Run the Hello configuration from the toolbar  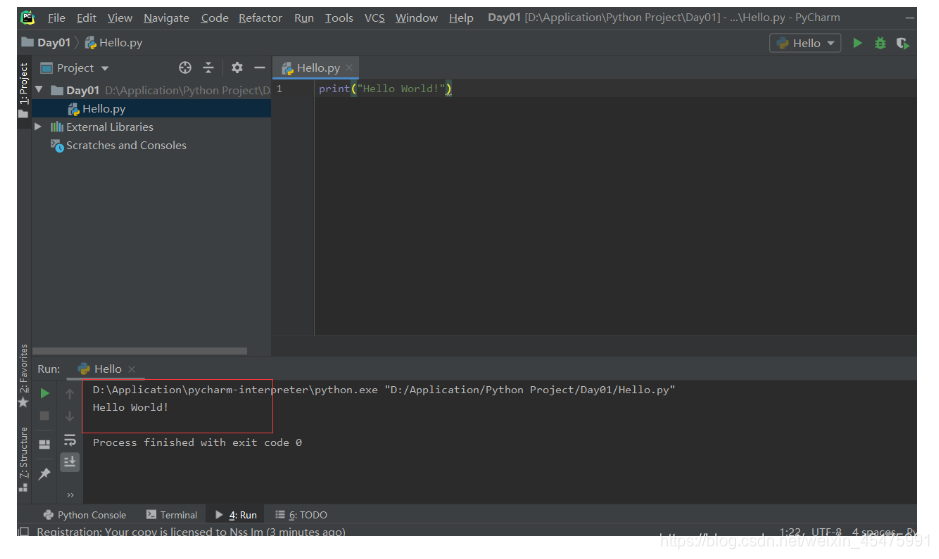pos(858,43)
